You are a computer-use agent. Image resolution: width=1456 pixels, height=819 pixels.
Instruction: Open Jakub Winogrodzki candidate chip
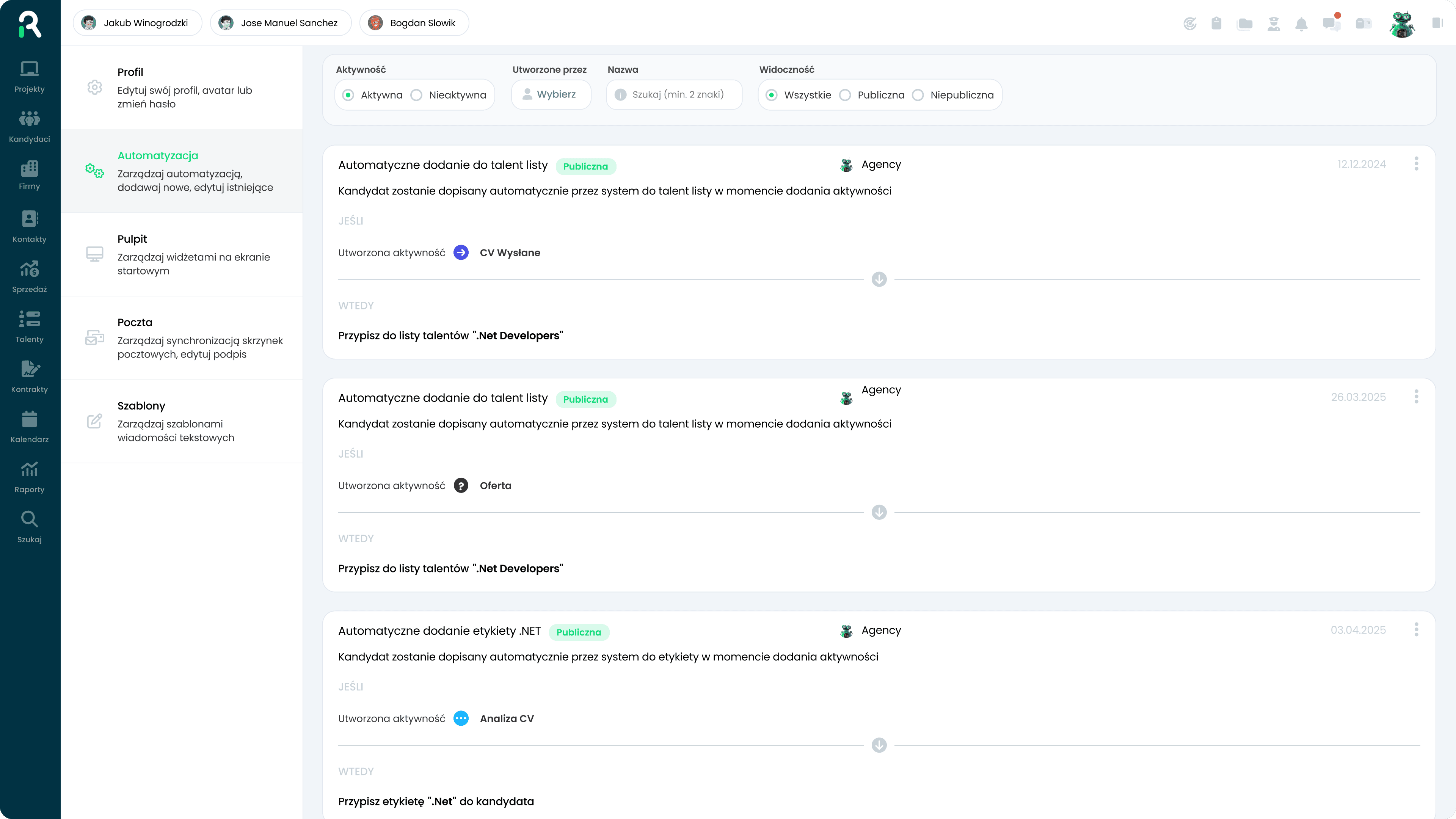point(137,23)
